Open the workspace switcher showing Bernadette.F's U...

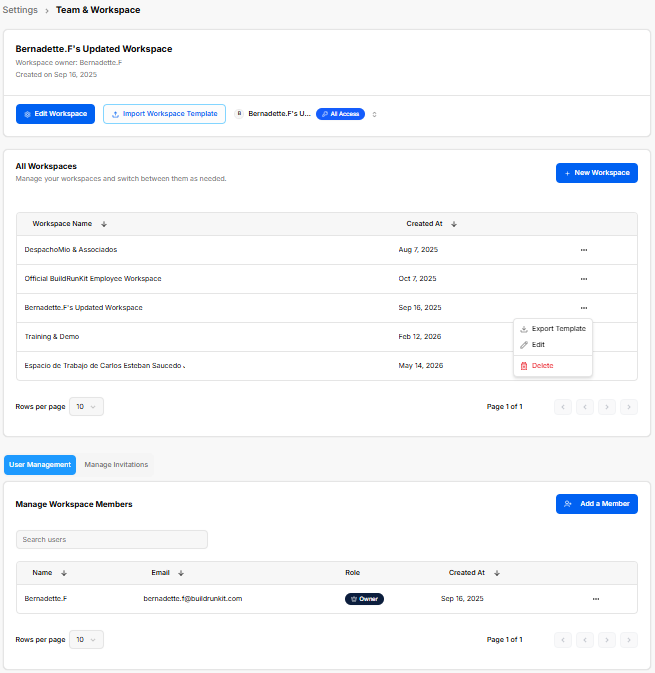[306, 114]
